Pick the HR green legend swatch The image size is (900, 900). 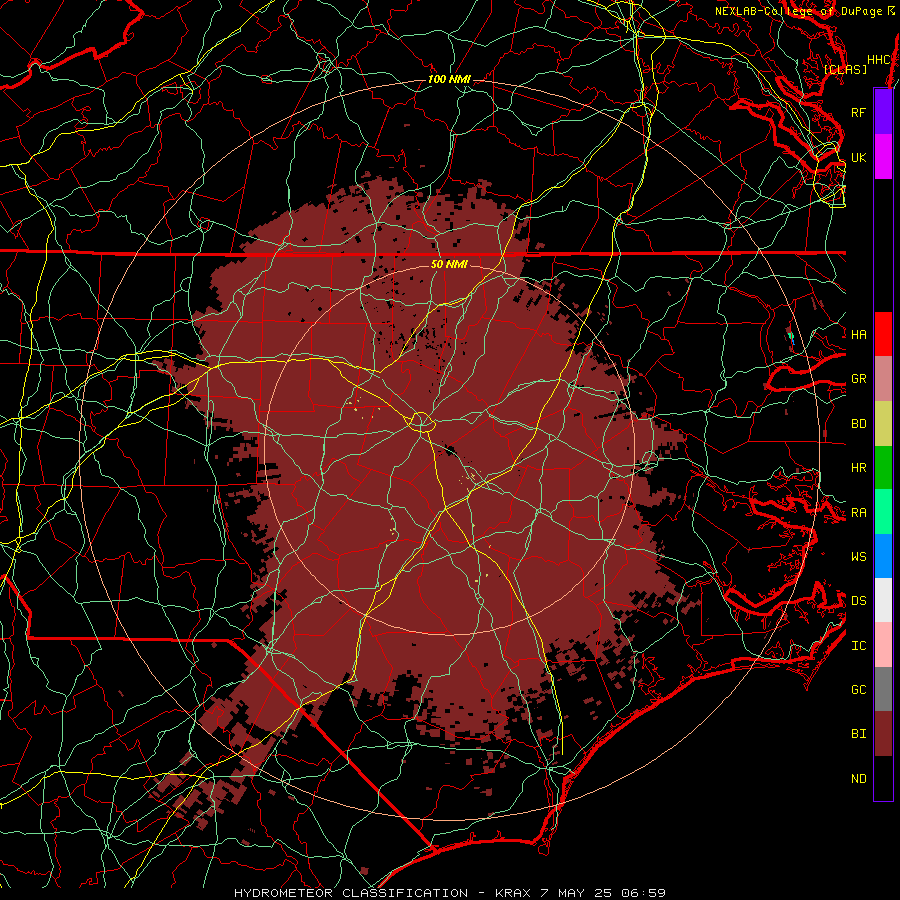pos(883,467)
